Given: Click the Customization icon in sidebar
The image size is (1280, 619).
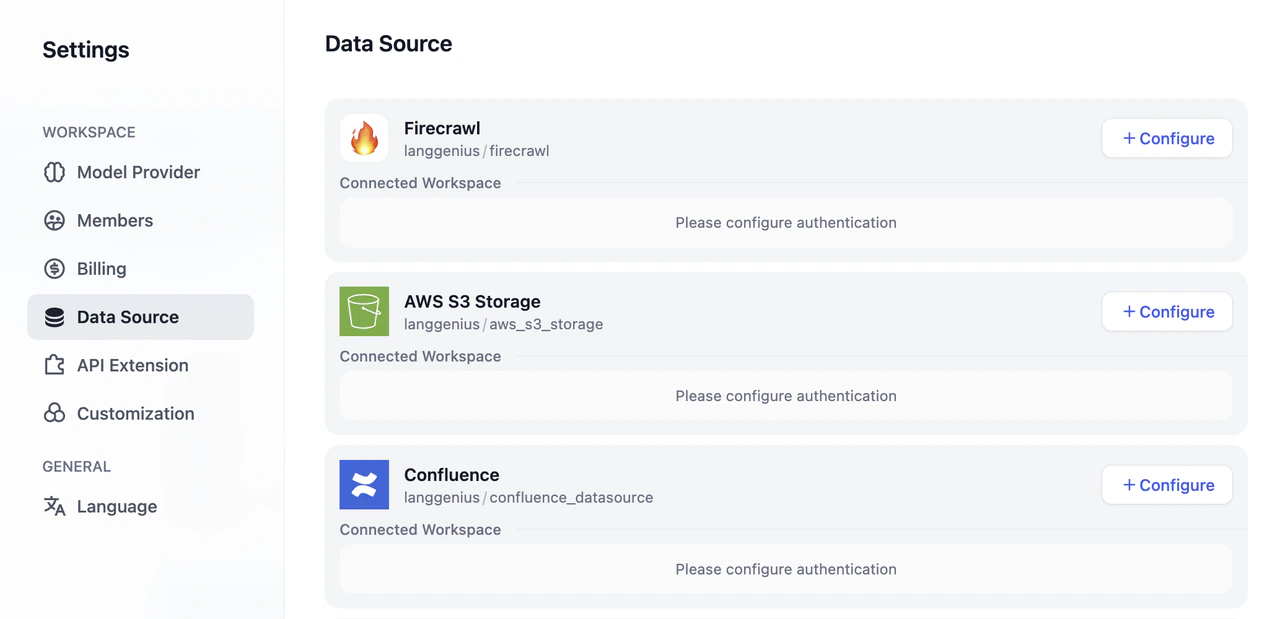Looking at the screenshot, I should pyautogui.click(x=56, y=413).
